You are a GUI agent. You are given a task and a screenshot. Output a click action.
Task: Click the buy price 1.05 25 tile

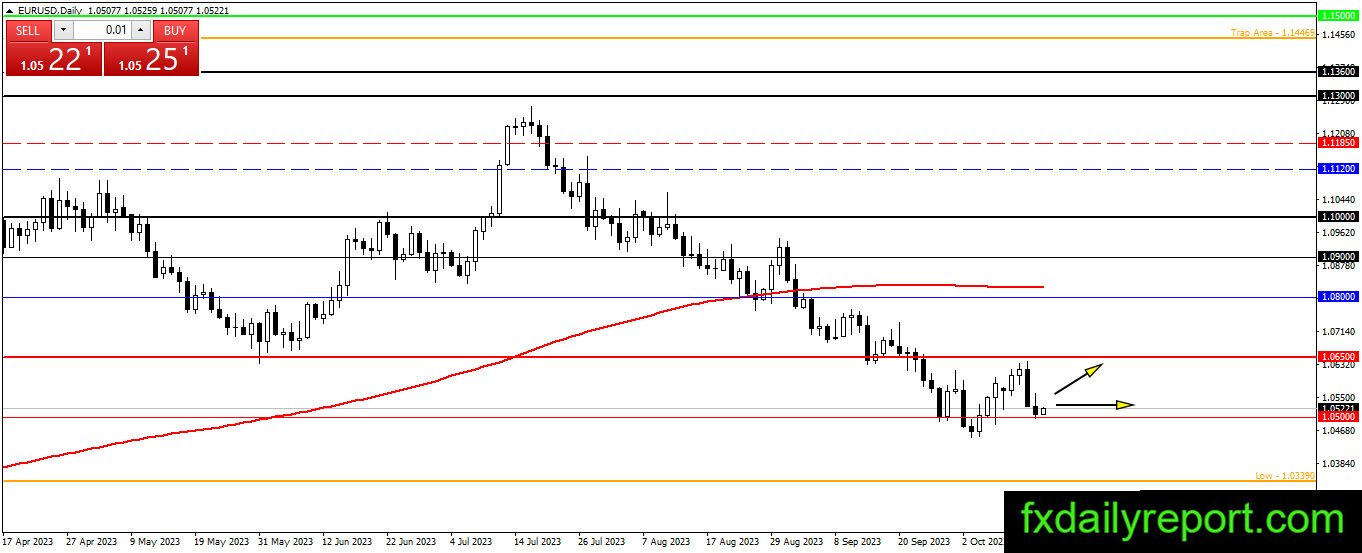tap(151, 59)
